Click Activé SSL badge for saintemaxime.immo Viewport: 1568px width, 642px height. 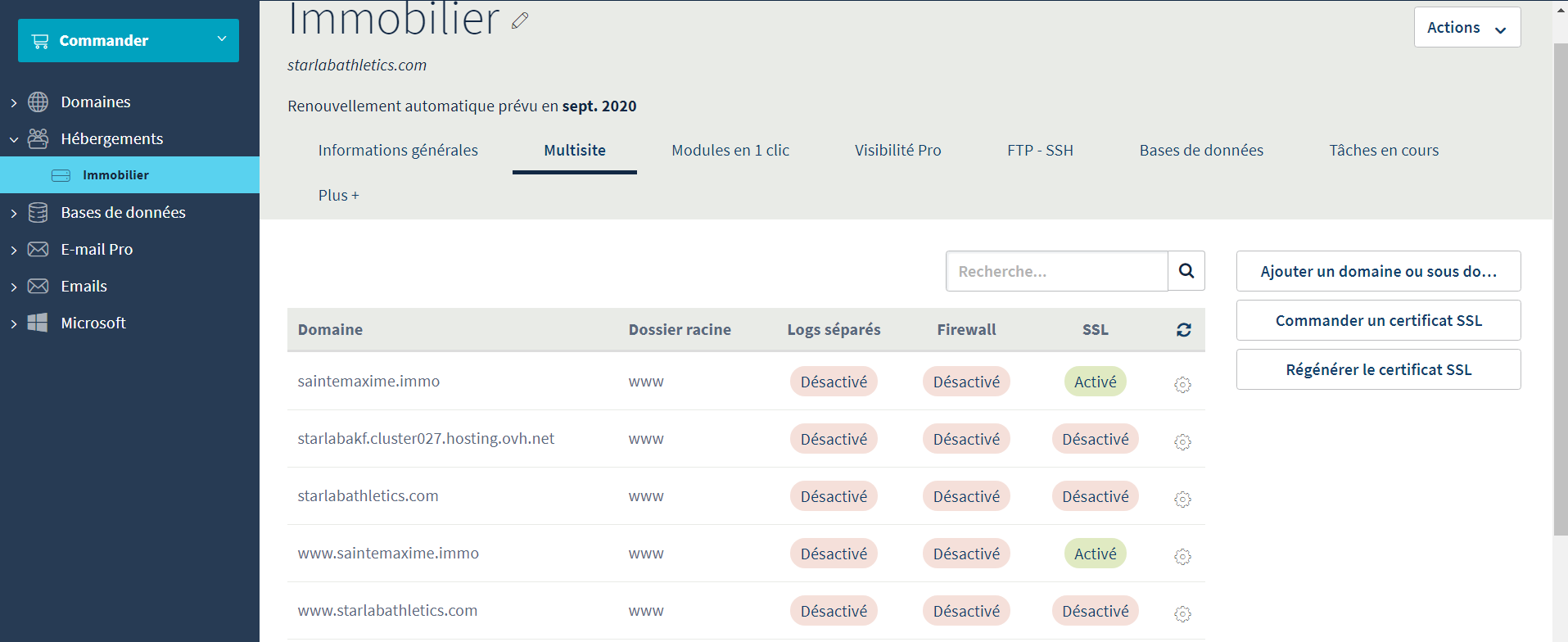[1095, 382]
